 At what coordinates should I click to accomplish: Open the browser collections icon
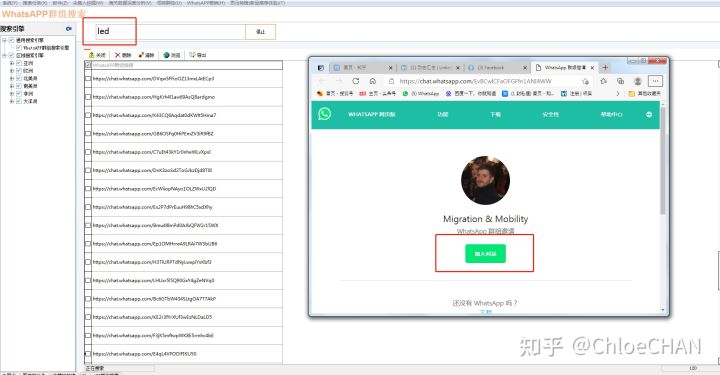(x=620, y=81)
